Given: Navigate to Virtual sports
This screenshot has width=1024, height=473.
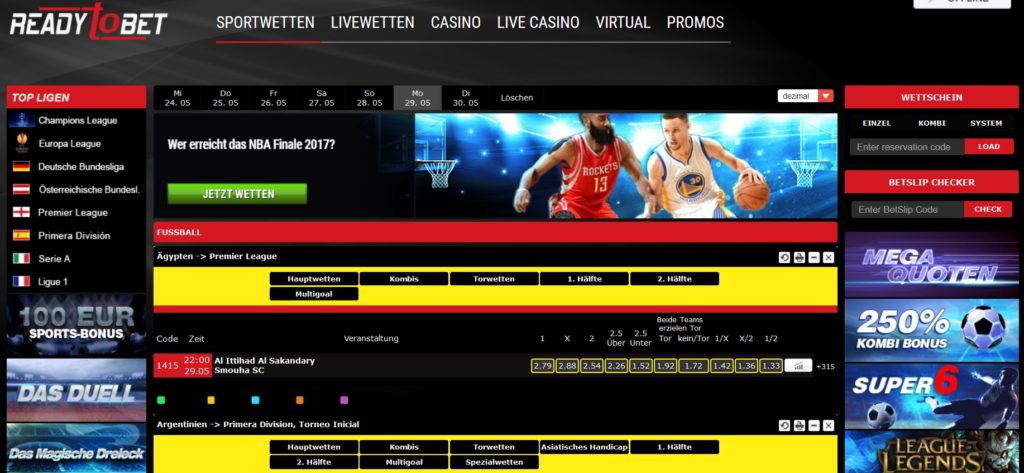Looking at the screenshot, I should [623, 23].
